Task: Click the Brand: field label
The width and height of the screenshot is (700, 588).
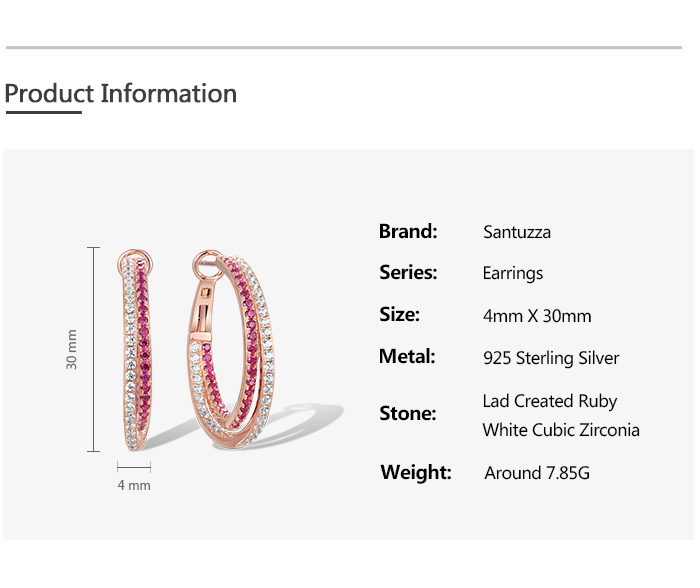Action: [x=408, y=231]
